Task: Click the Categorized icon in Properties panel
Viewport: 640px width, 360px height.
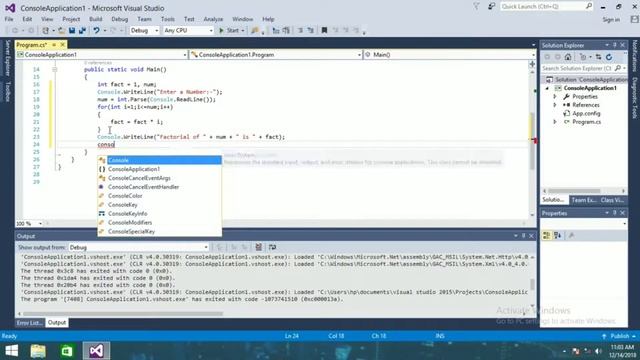Action: pos(547,236)
